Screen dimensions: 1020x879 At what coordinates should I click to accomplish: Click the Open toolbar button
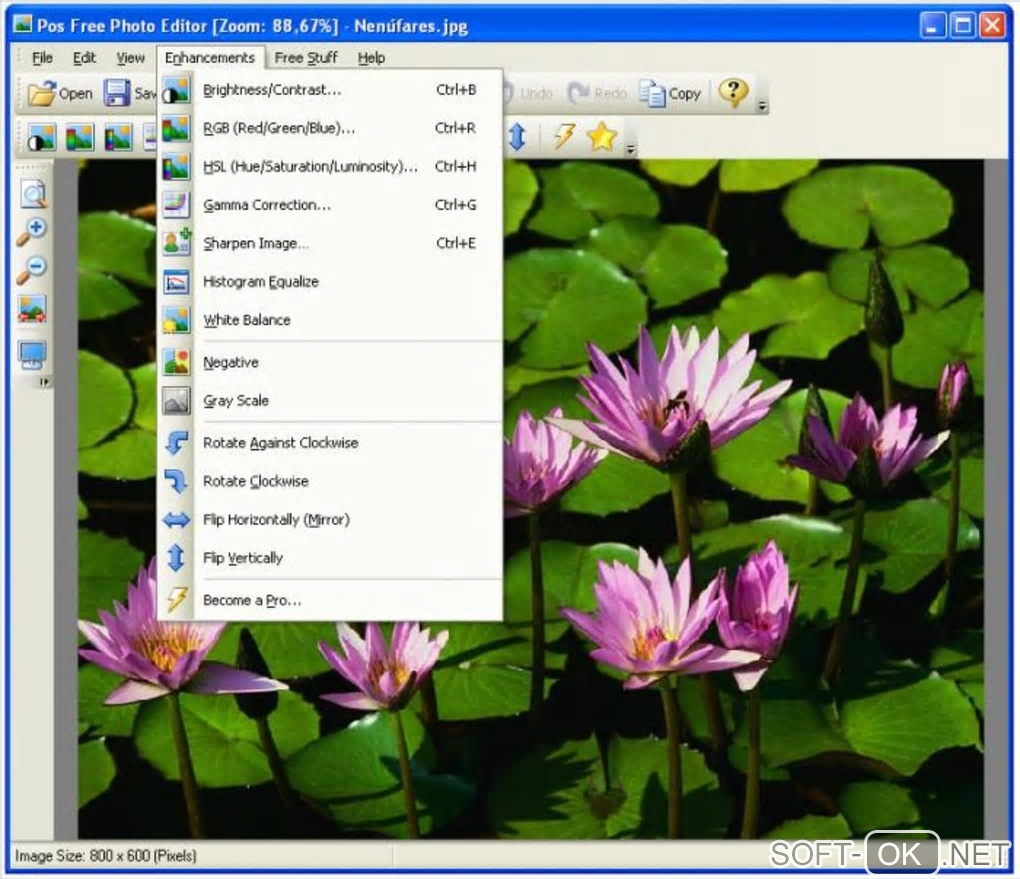60,93
